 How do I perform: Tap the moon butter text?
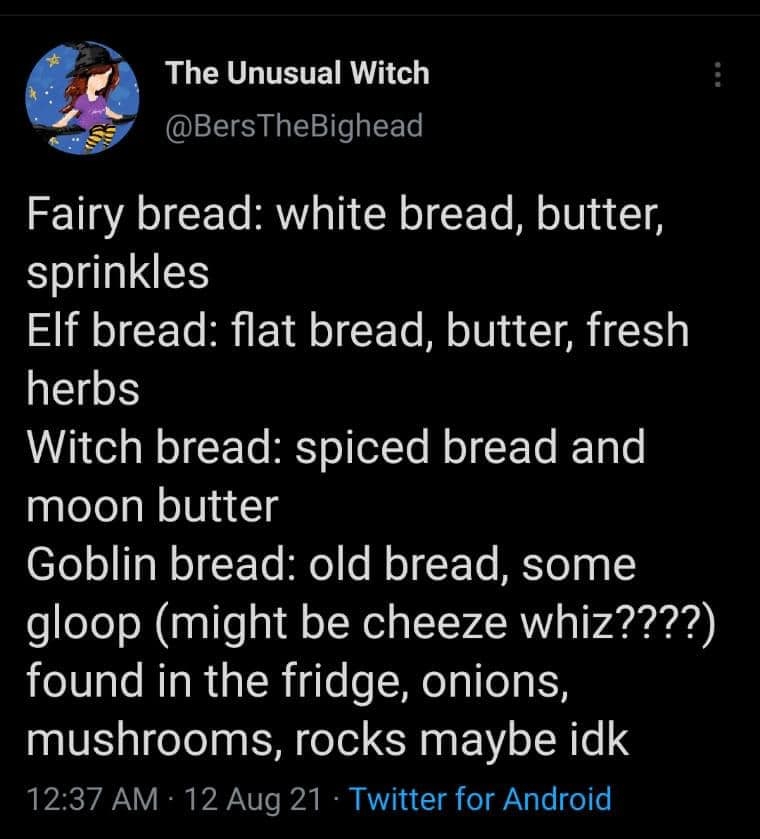153,506
